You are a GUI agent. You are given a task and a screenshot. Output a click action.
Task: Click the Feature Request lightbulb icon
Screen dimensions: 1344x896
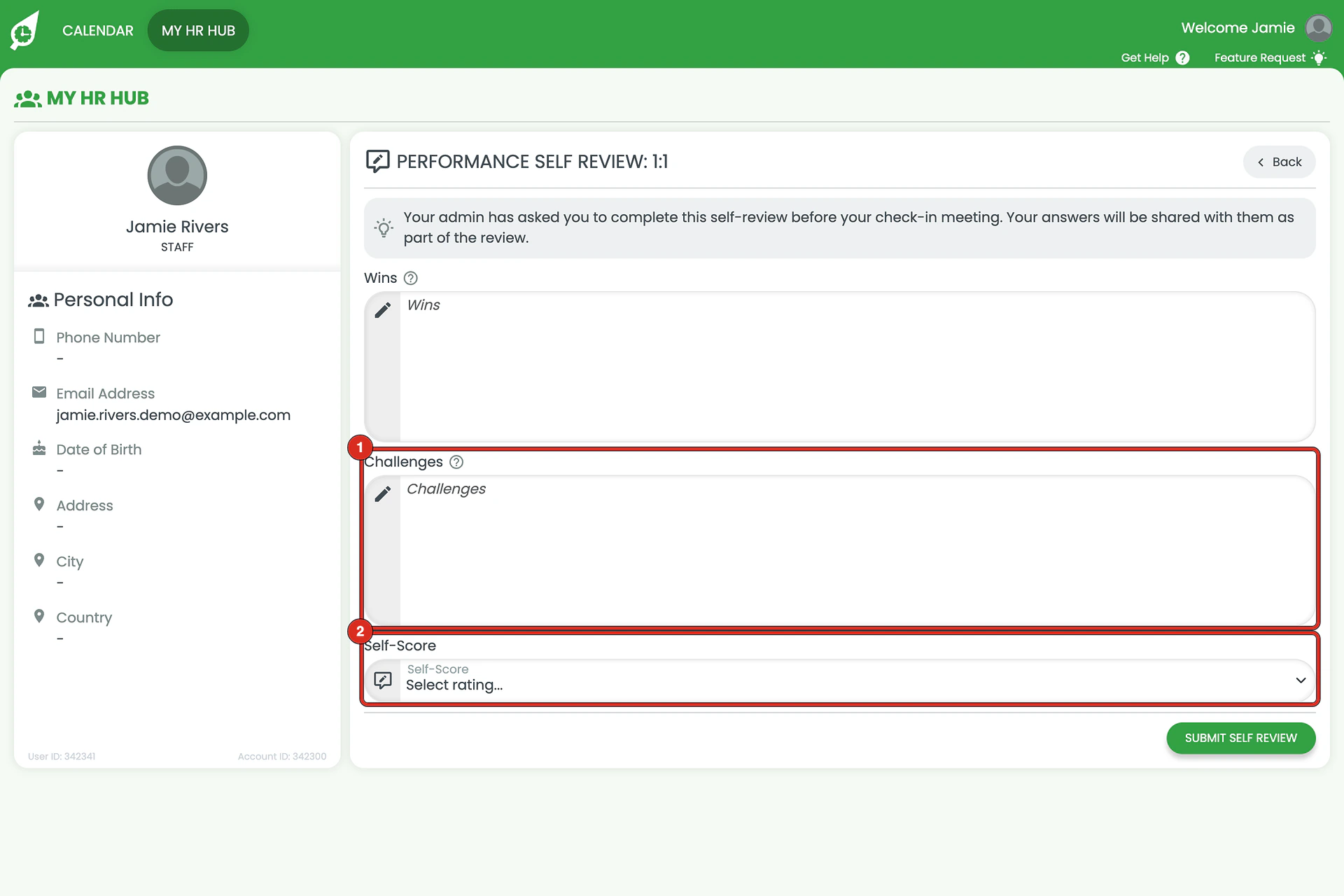1319,58
